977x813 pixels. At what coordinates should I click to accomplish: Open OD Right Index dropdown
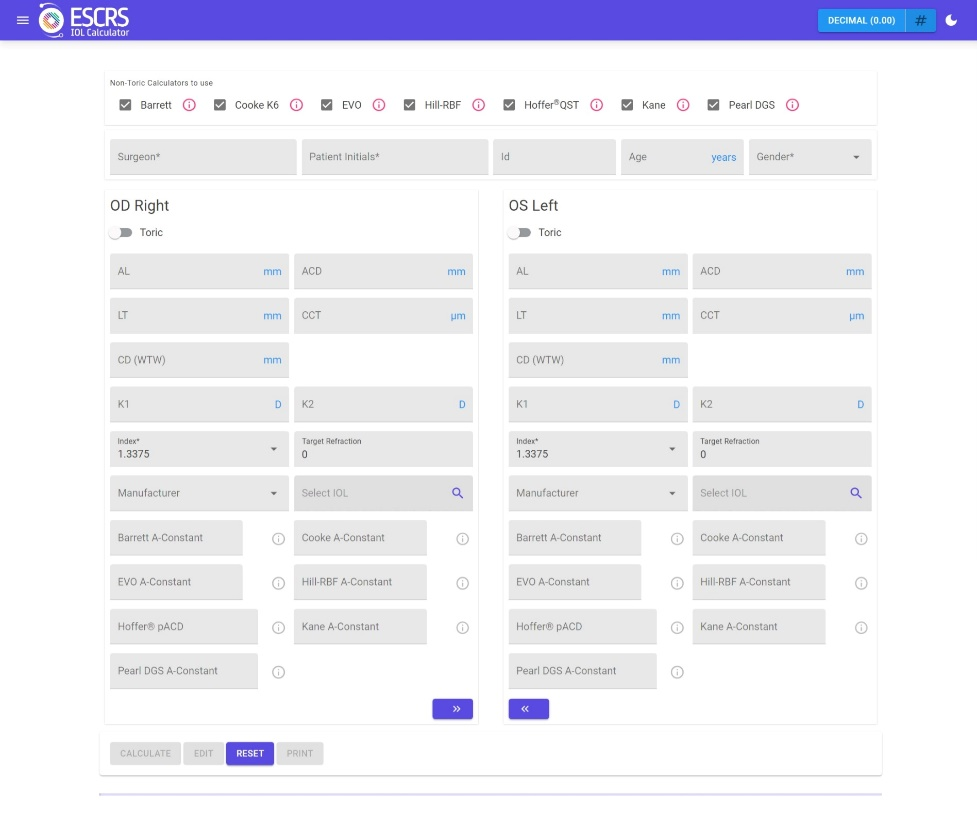tap(199, 449)
